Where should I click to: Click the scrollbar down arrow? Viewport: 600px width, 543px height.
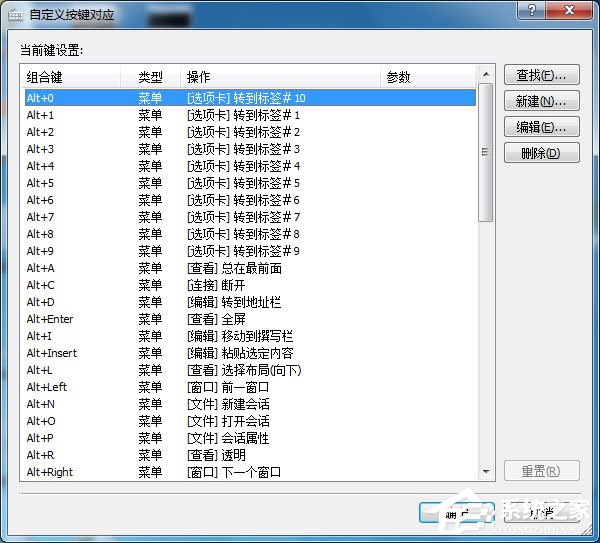pyautogui.click(x=486, y=471)
